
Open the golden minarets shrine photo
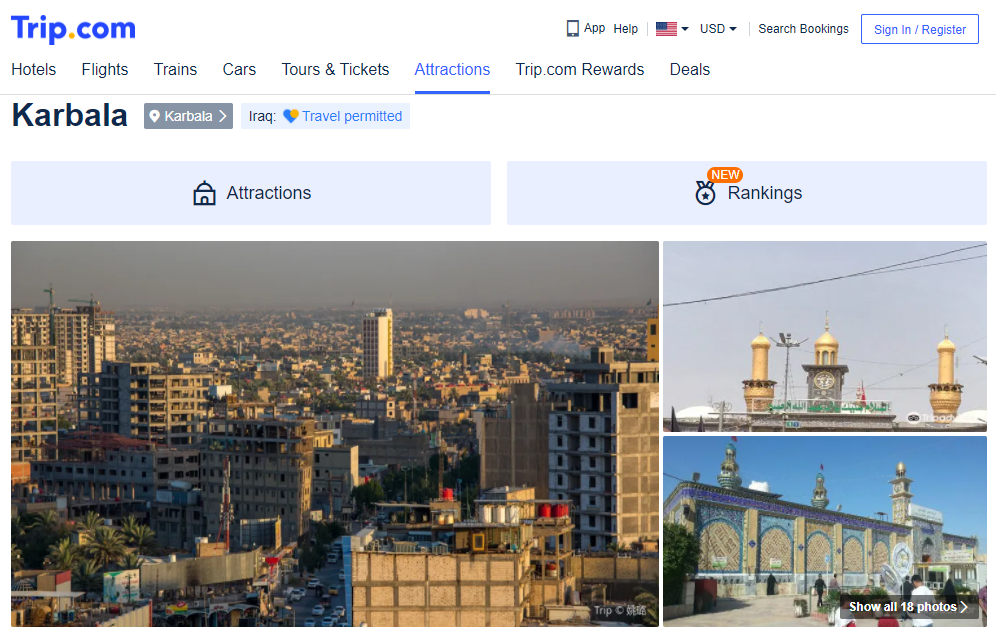click(824, 336)
